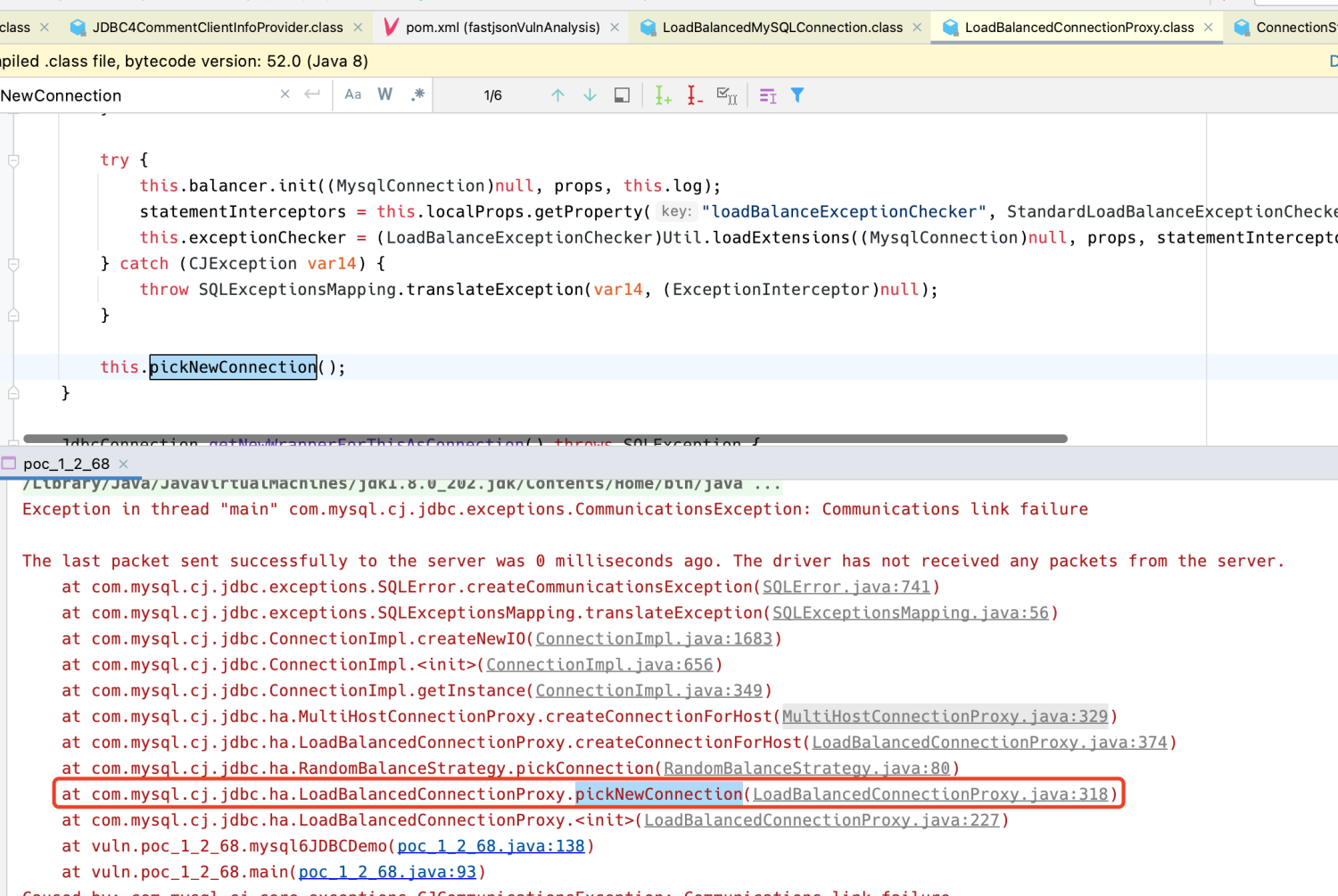Toggle multiline search mode icon
1338x896 pixels.
click(x=768, y=95)
